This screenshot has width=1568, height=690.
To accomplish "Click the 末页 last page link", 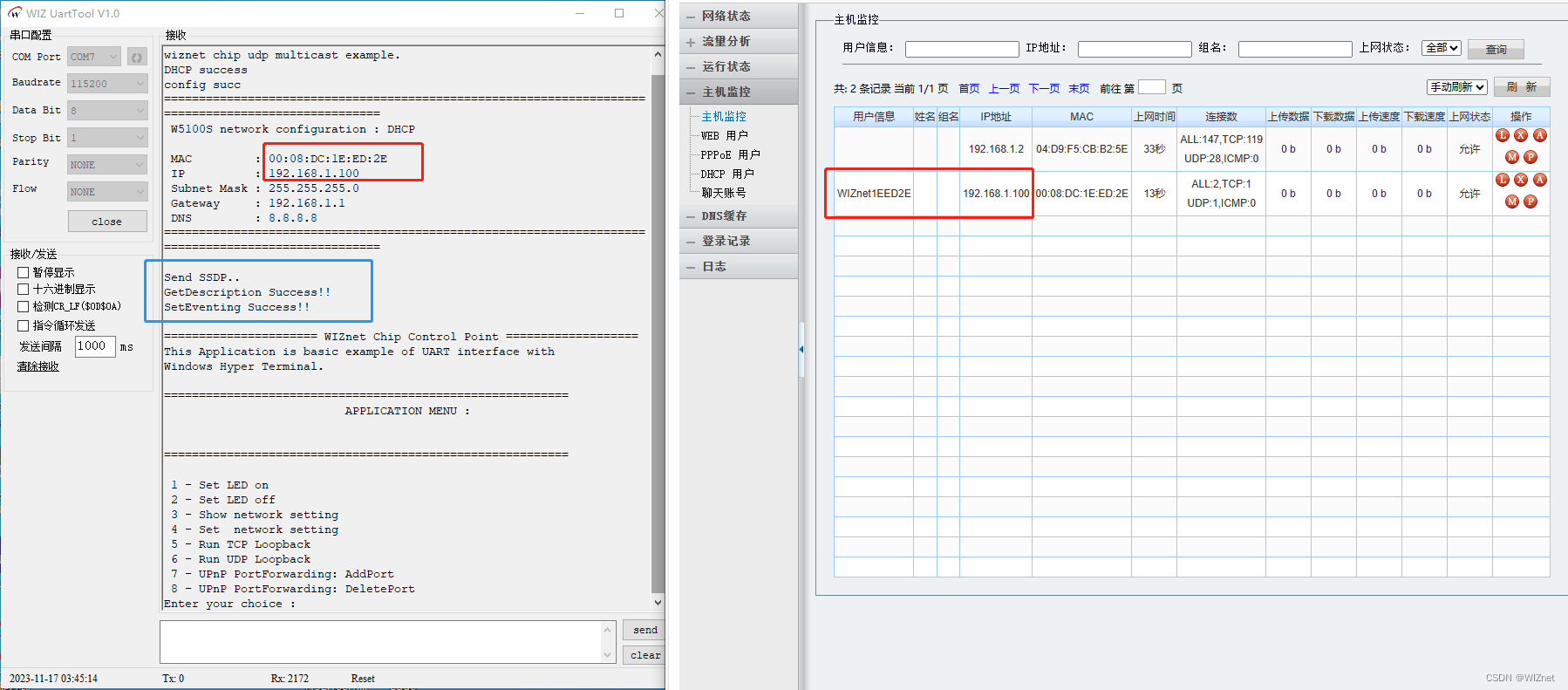I will 1079,88.
